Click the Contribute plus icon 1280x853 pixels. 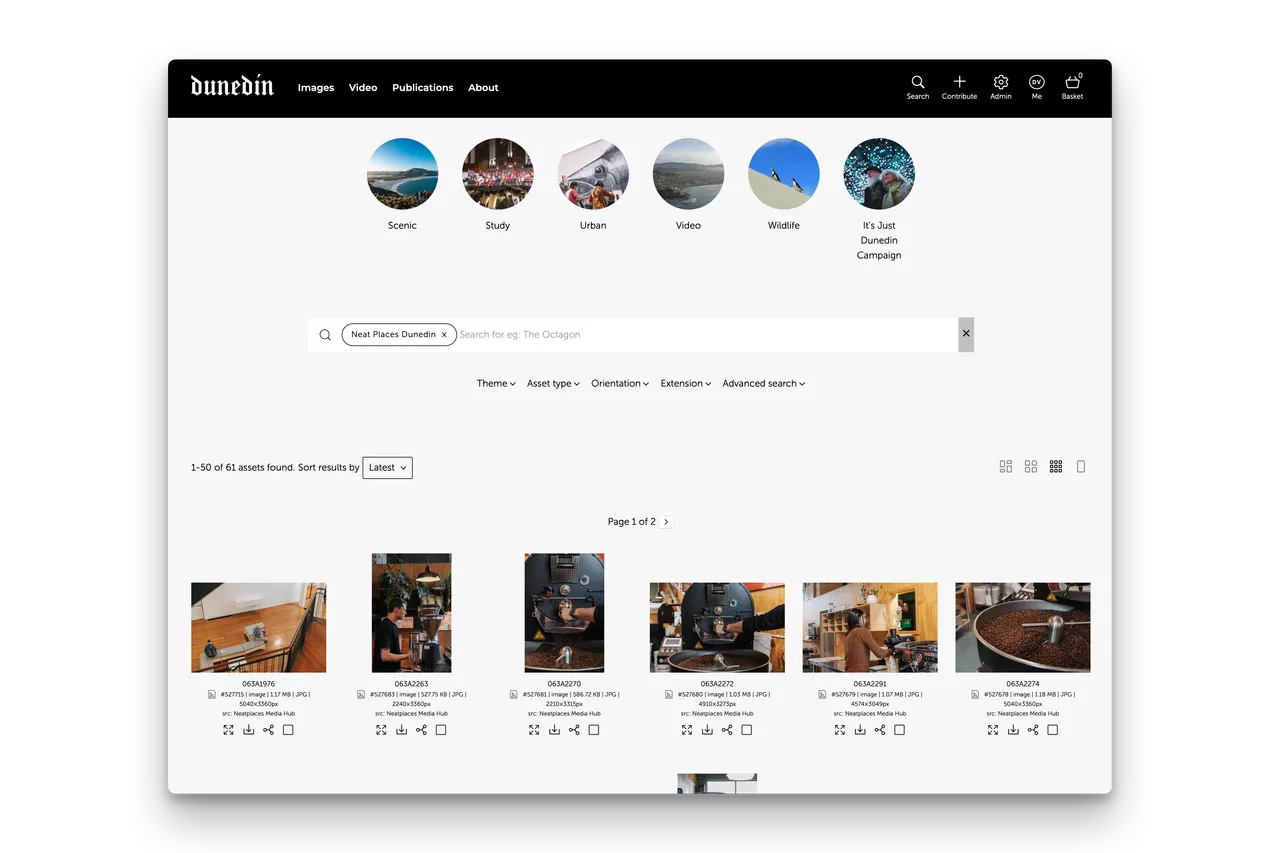point(959,83)
